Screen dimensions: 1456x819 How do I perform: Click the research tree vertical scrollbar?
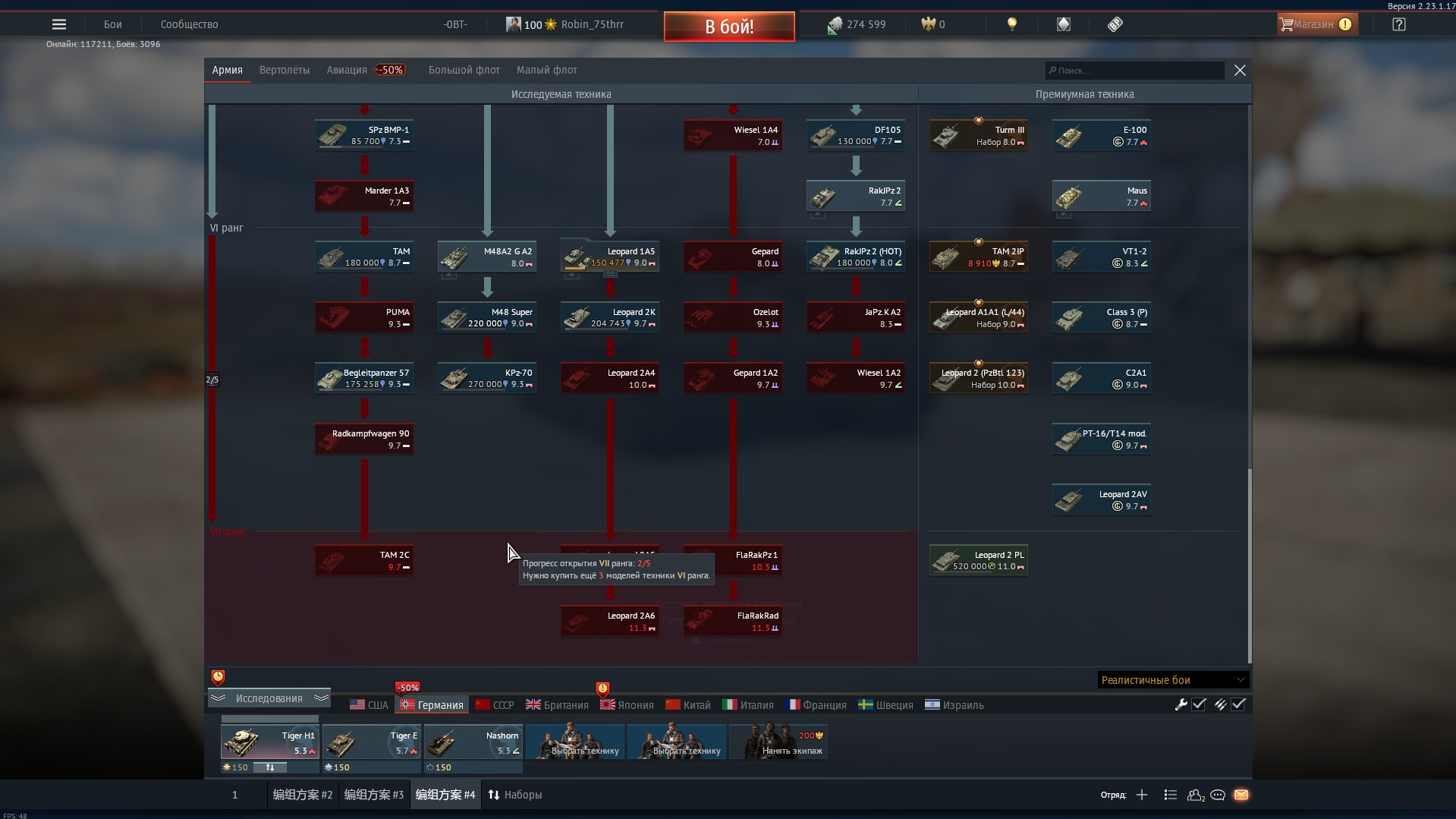click(x=1249, y=565)
